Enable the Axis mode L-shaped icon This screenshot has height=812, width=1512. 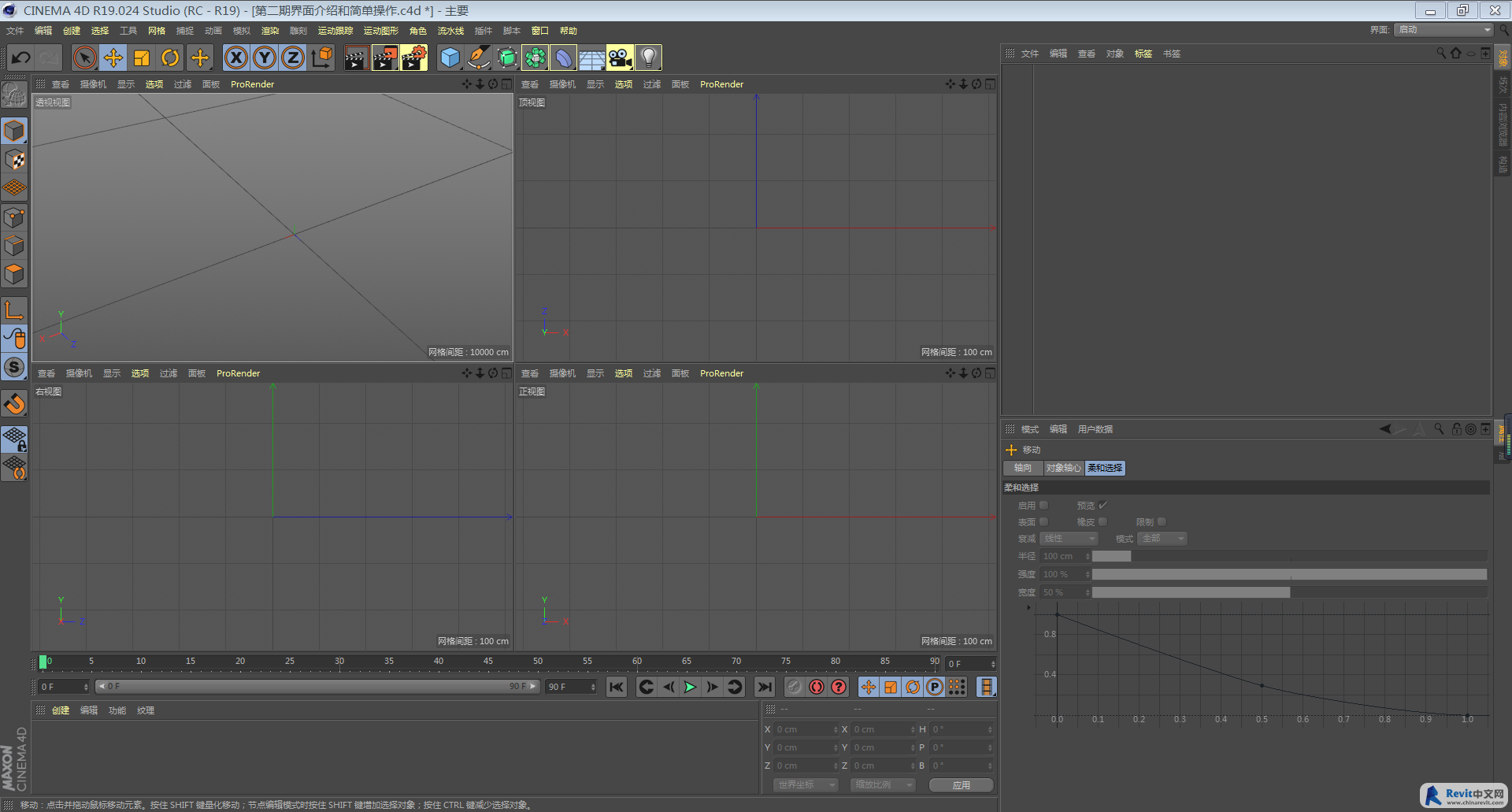(x=14, y=310)
